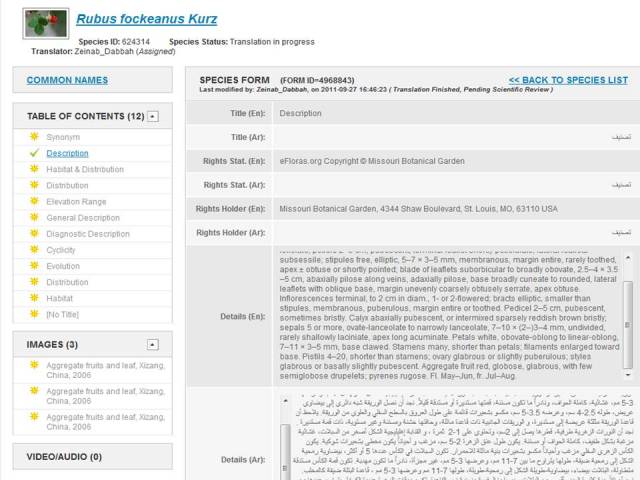Click inside Details (Ar) text area

point(463,437)
